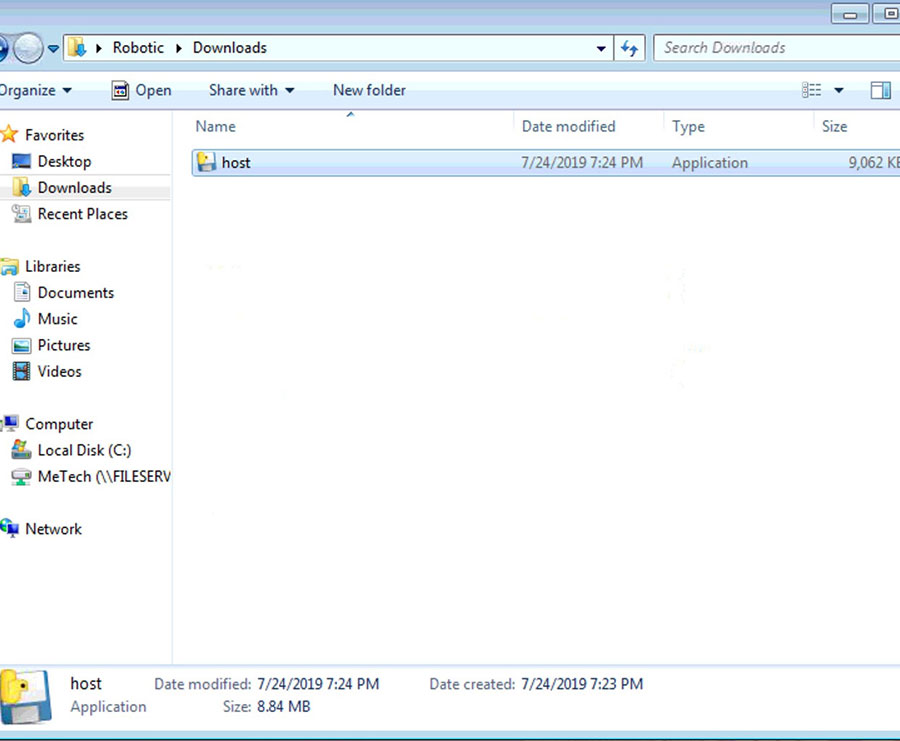Click the Recent Places icon

[x=21, y=214]
